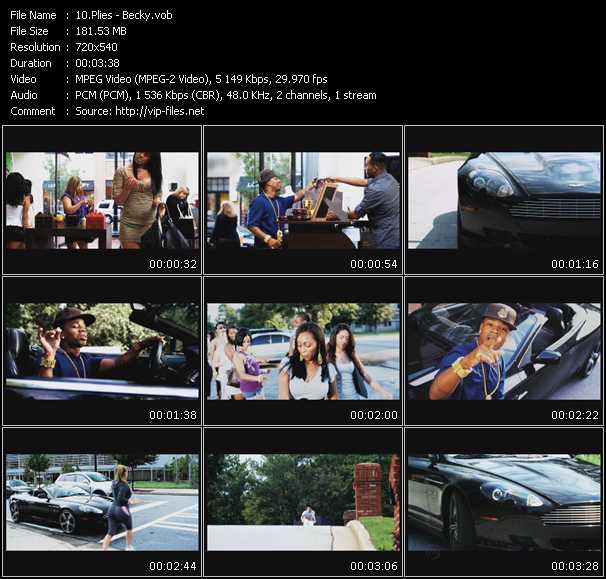Select the trees and wall thumbnail at 00:03:06
The height and width of the screenshot is (579, 606).
pos(303,502)
